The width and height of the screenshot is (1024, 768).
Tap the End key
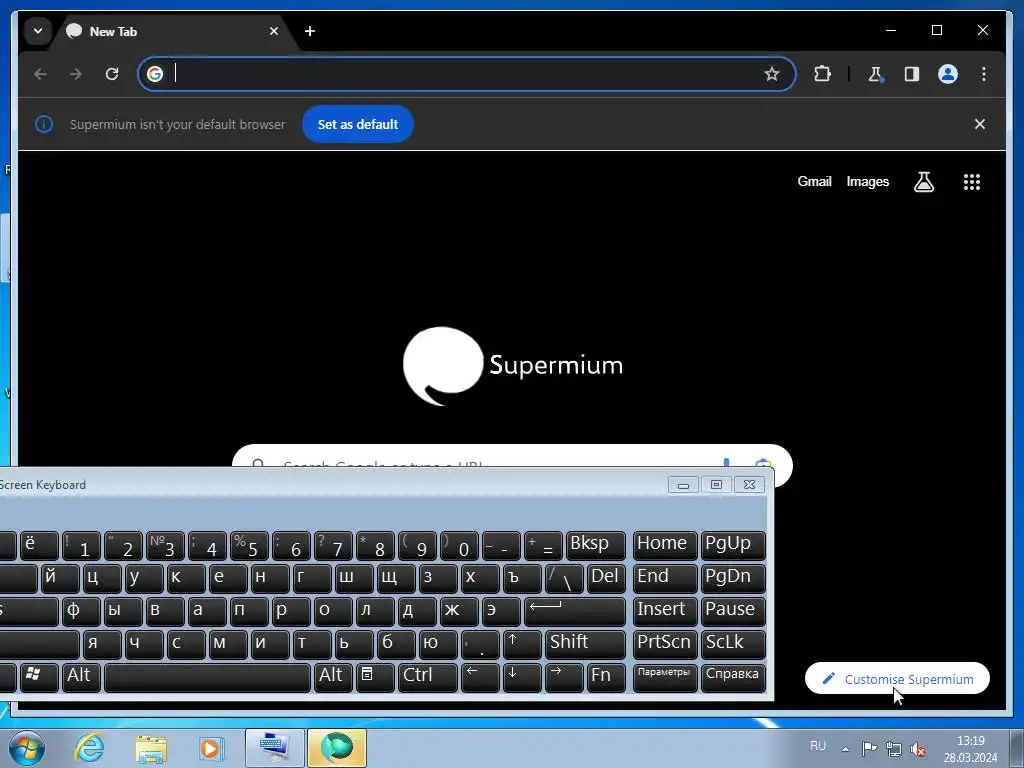(x=665, y=578)
